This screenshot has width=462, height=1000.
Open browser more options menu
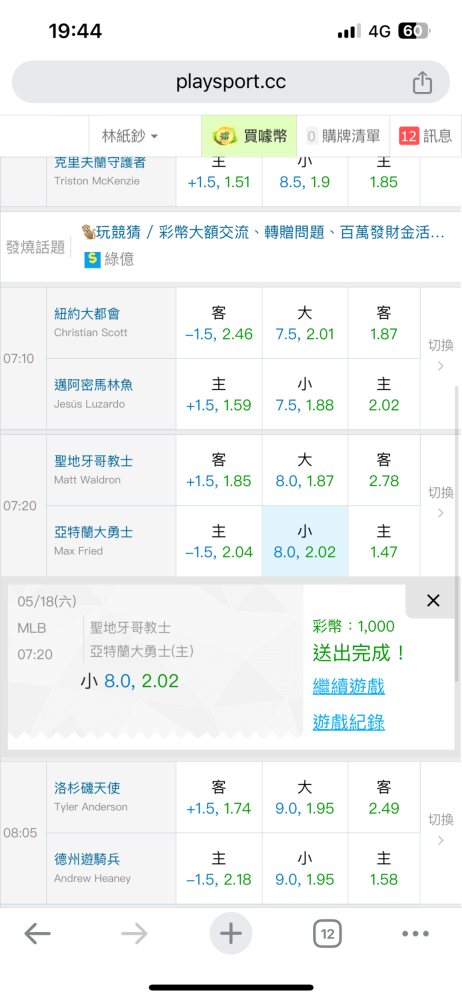pos(415,934)
